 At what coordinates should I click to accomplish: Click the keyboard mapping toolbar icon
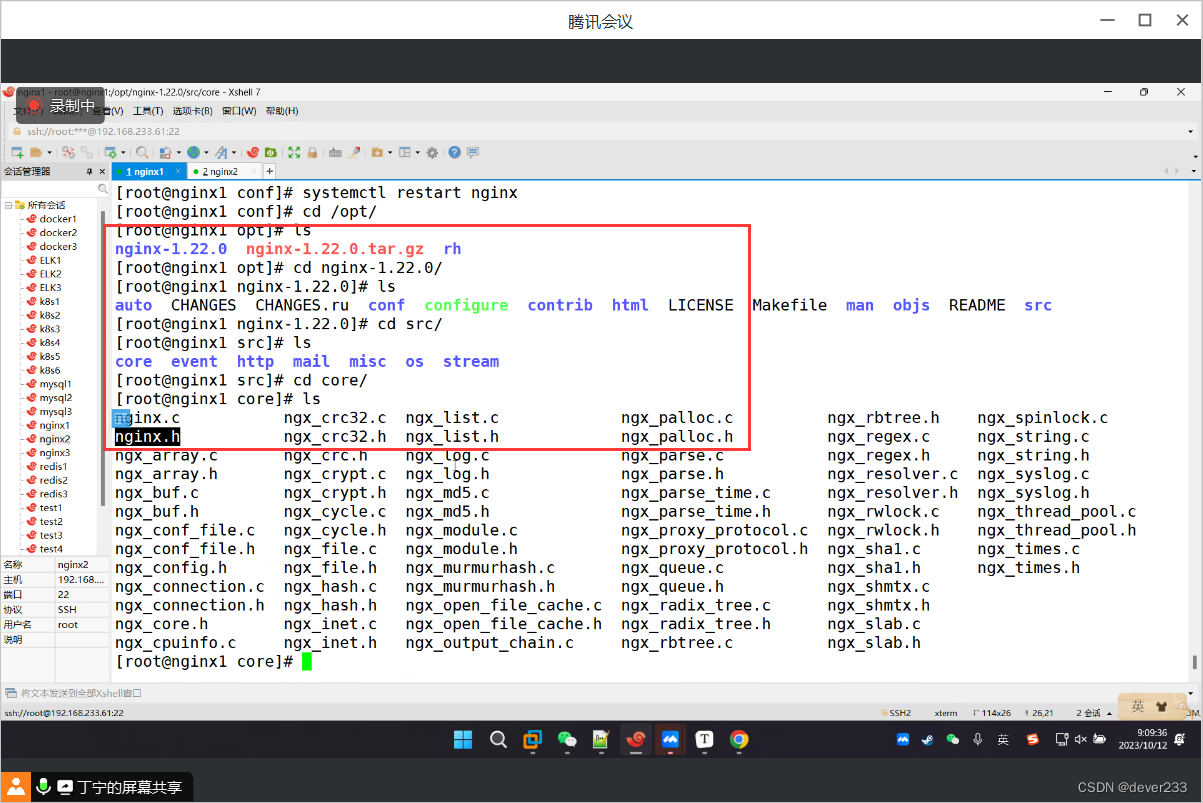[335, 153]
